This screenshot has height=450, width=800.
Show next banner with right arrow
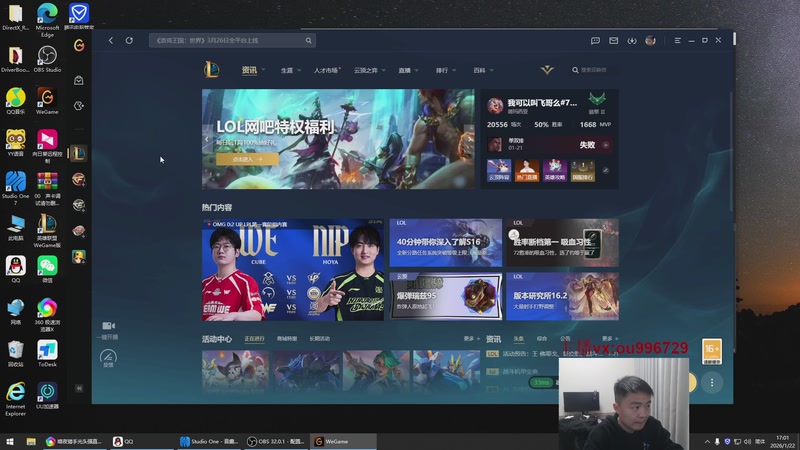coord(469,139)
